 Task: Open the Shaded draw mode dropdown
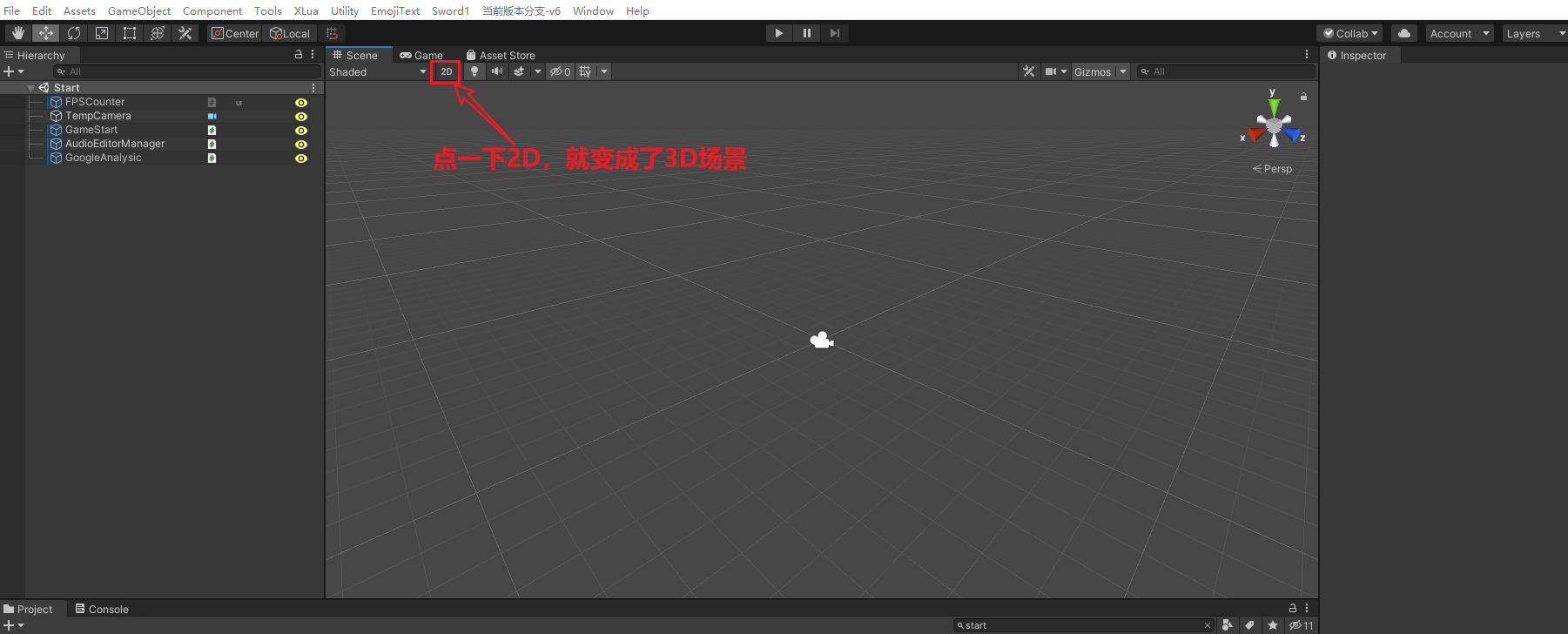click(x=377, y=72)
